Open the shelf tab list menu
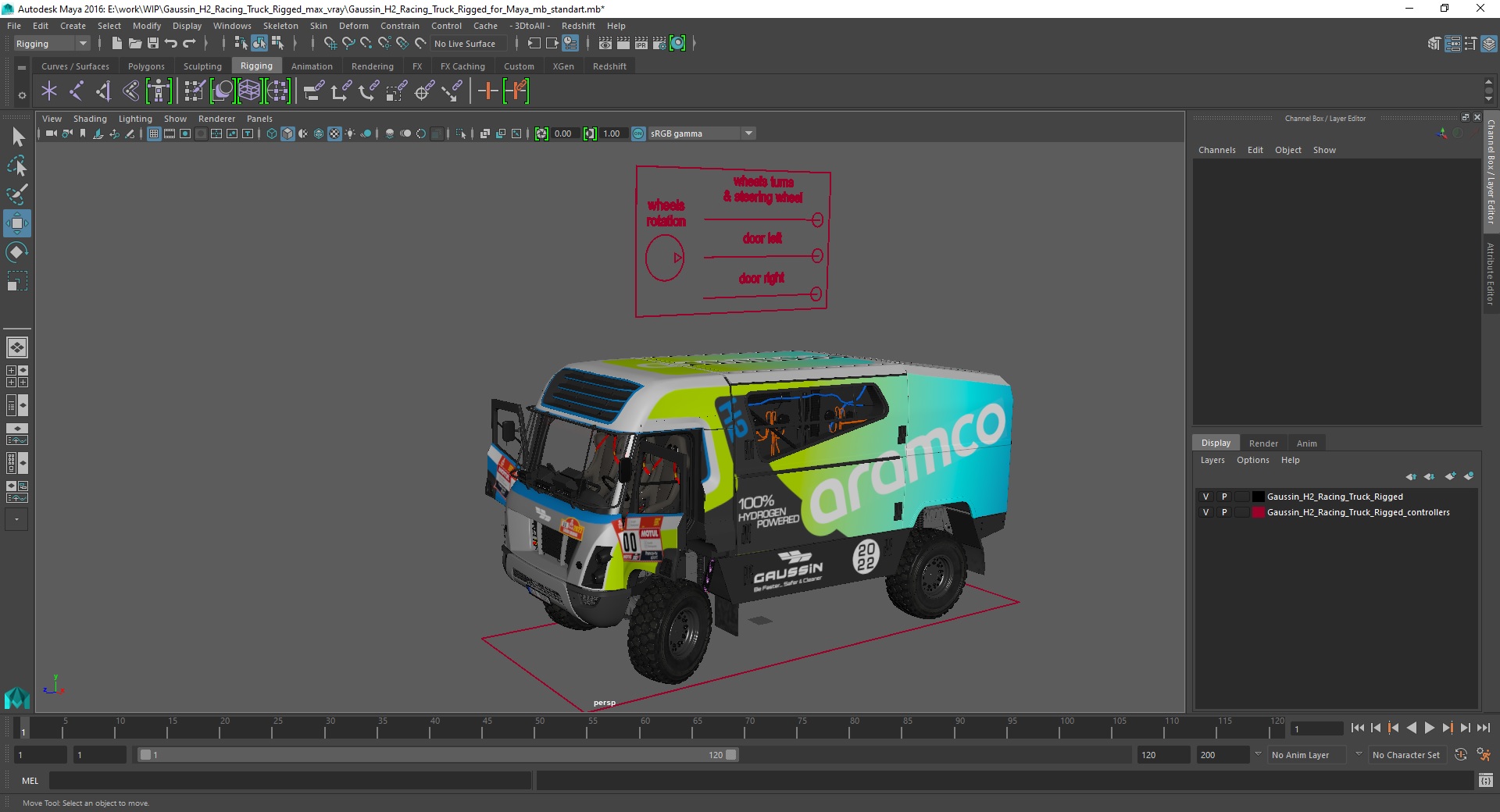 click(x=22, y=67)
